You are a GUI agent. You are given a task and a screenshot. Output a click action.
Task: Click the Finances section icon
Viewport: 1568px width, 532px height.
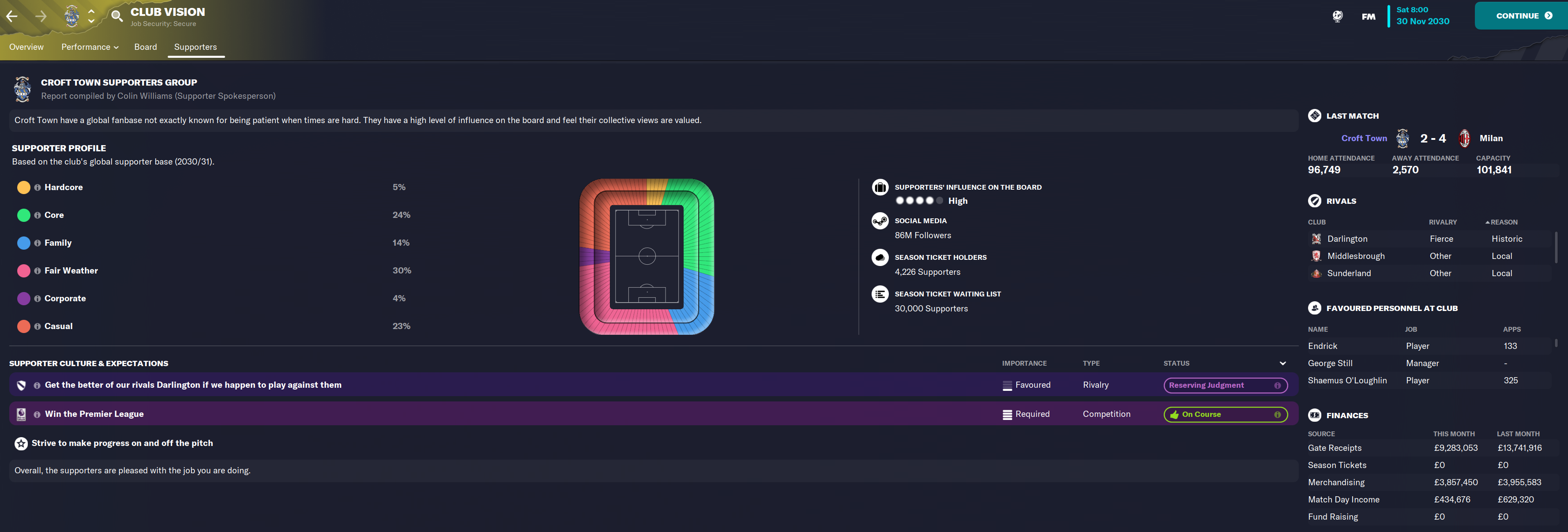click(1314, 415)
